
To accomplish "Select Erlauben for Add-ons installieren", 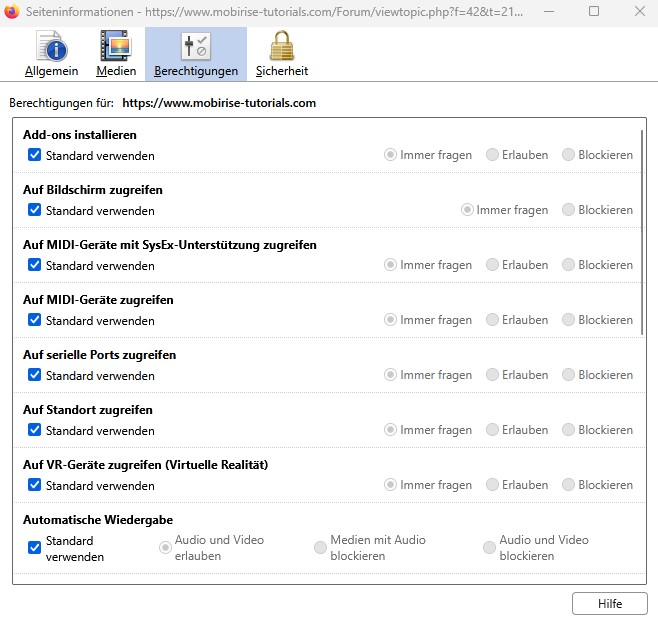I will coord(492,155).
